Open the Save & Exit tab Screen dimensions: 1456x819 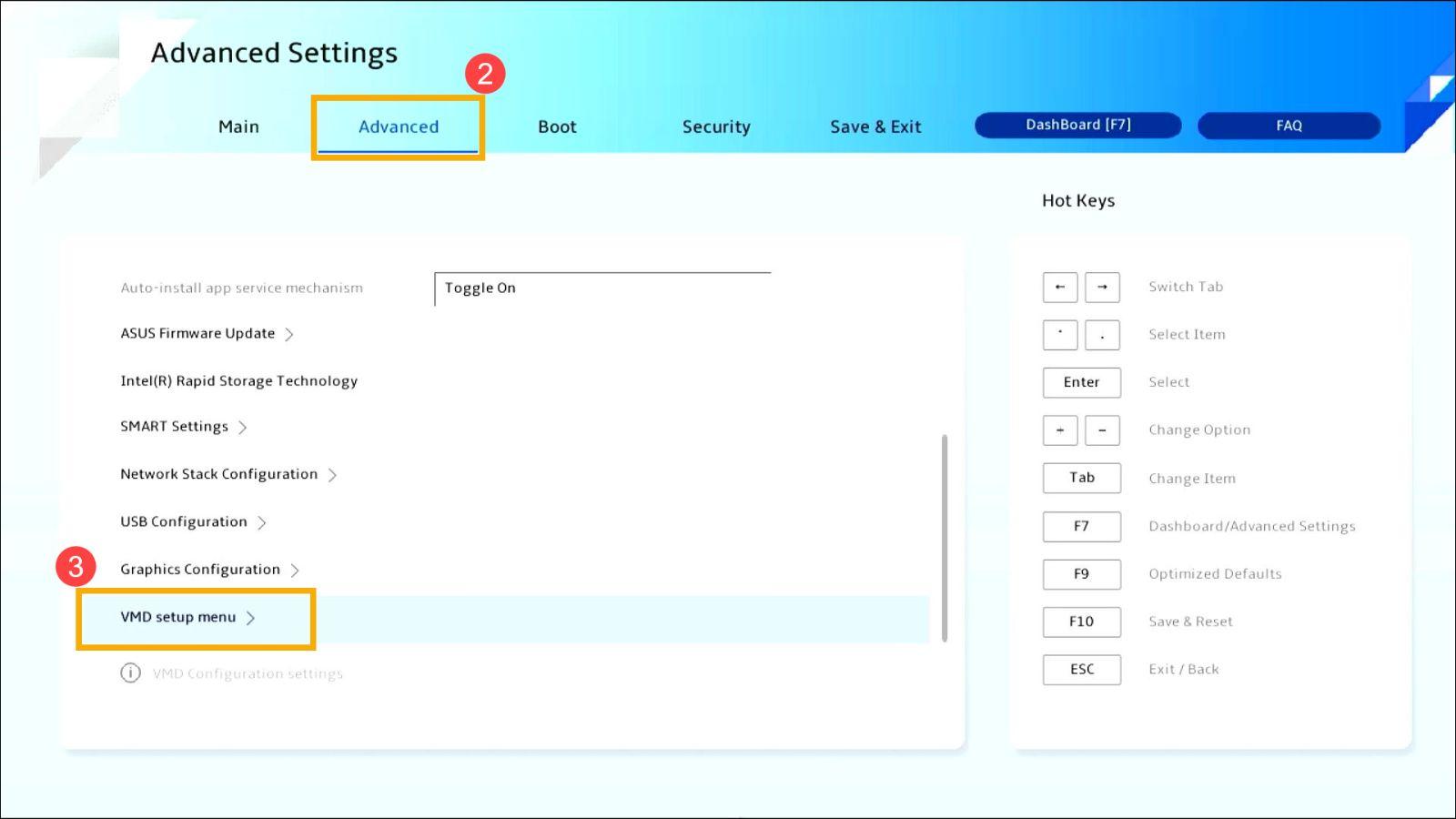[x=875, y=126]
